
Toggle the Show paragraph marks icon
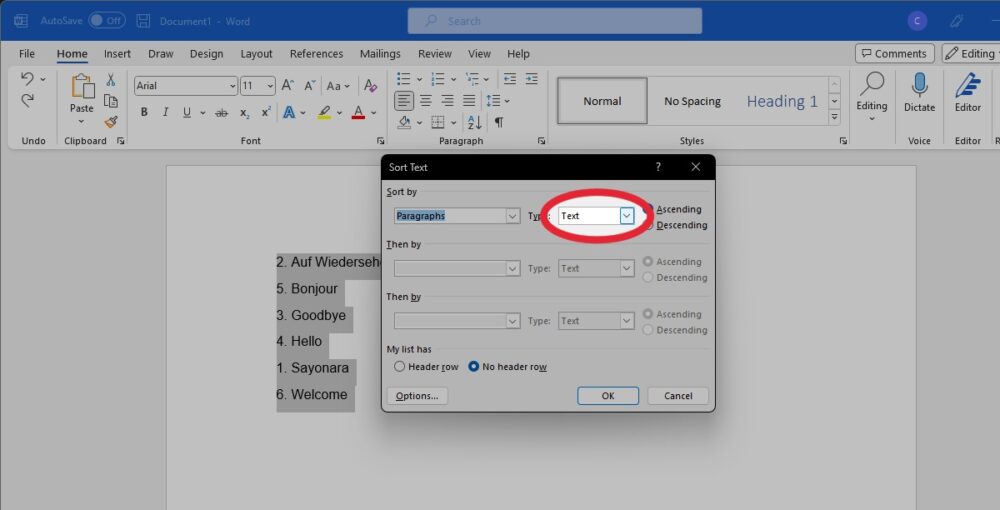click(x=498, y=122)
